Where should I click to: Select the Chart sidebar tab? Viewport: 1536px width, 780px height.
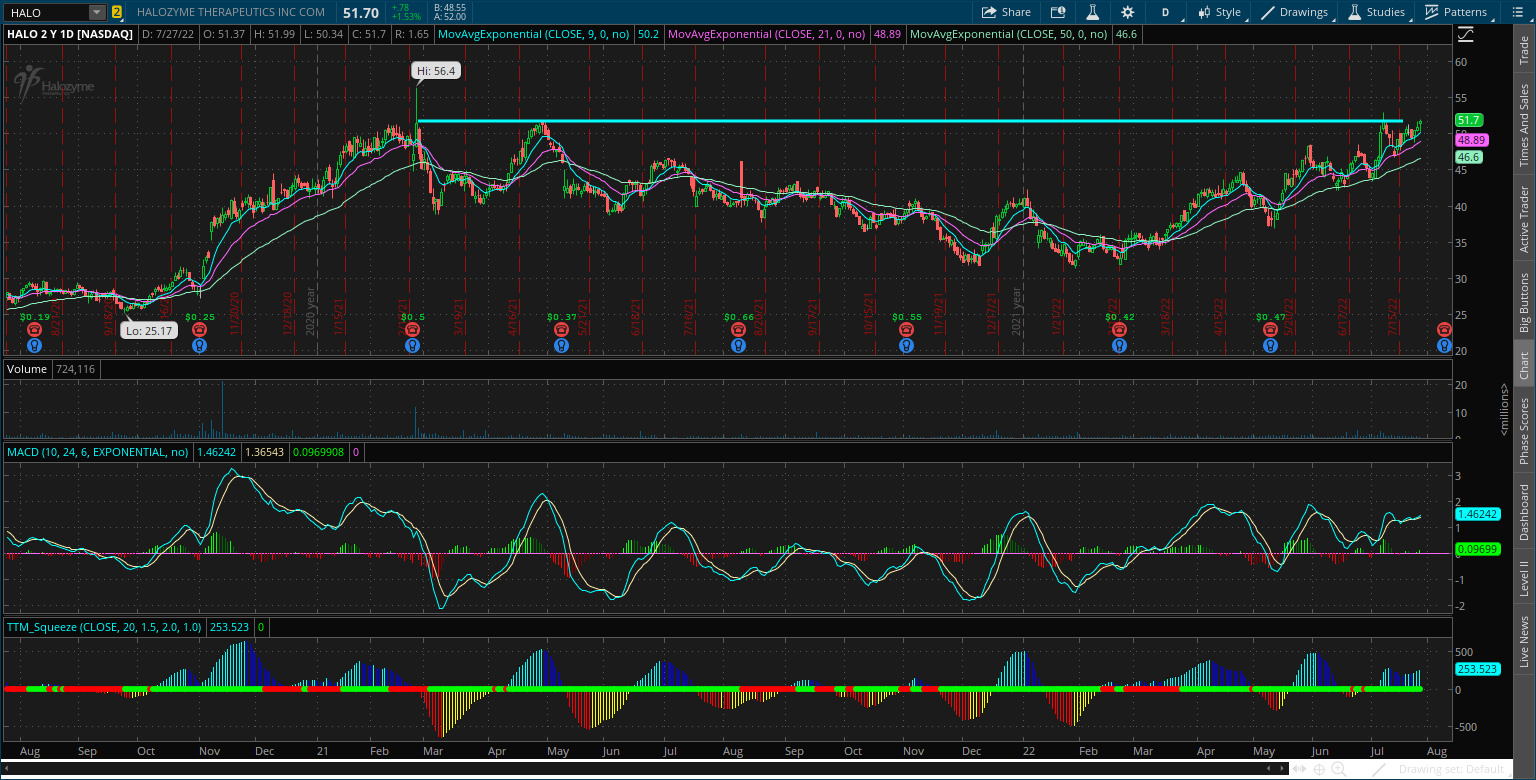(1524, 365)
